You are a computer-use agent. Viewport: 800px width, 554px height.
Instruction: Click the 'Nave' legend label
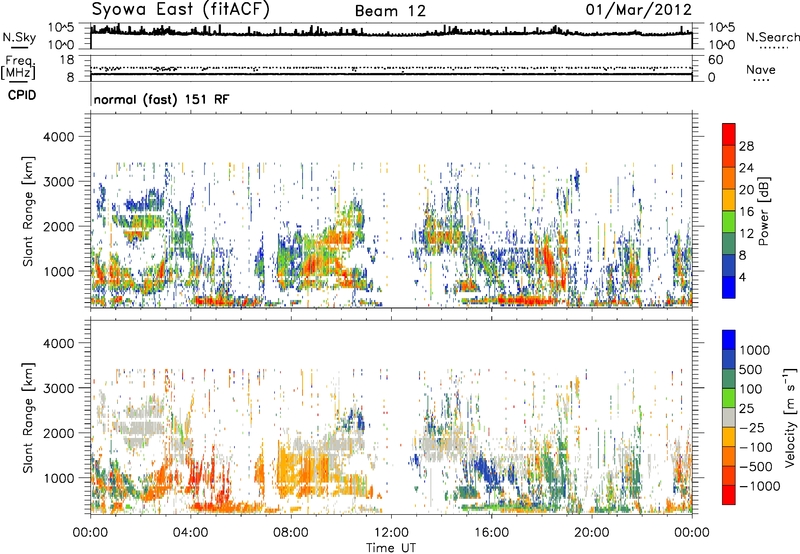pyautogui.click(x=761, y=69)
